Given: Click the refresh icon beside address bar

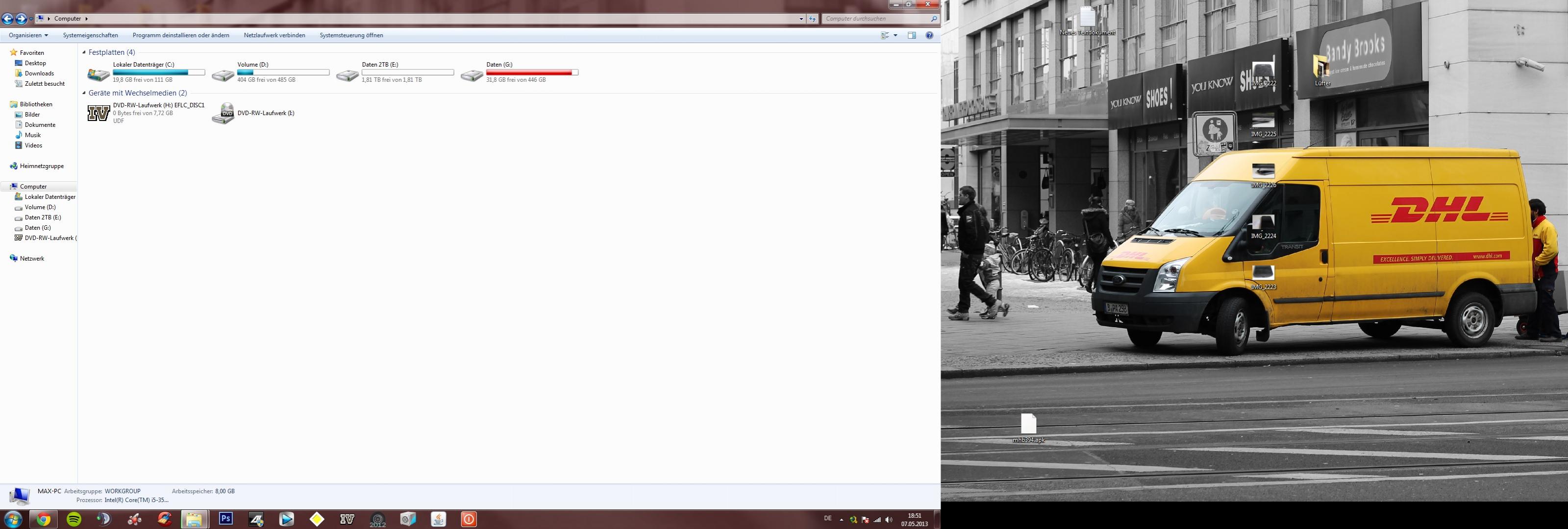Looking at the screenshot, I should [812, 19].
